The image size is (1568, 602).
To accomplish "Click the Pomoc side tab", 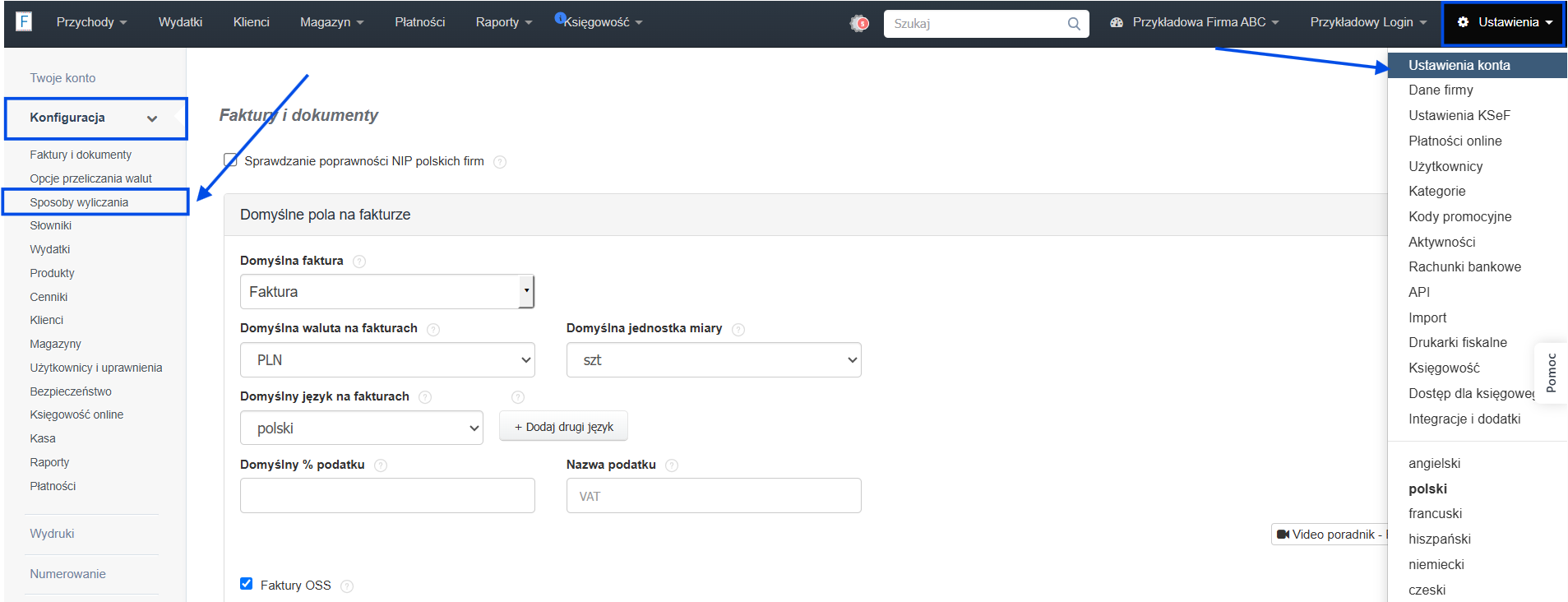I will 1551,373.
